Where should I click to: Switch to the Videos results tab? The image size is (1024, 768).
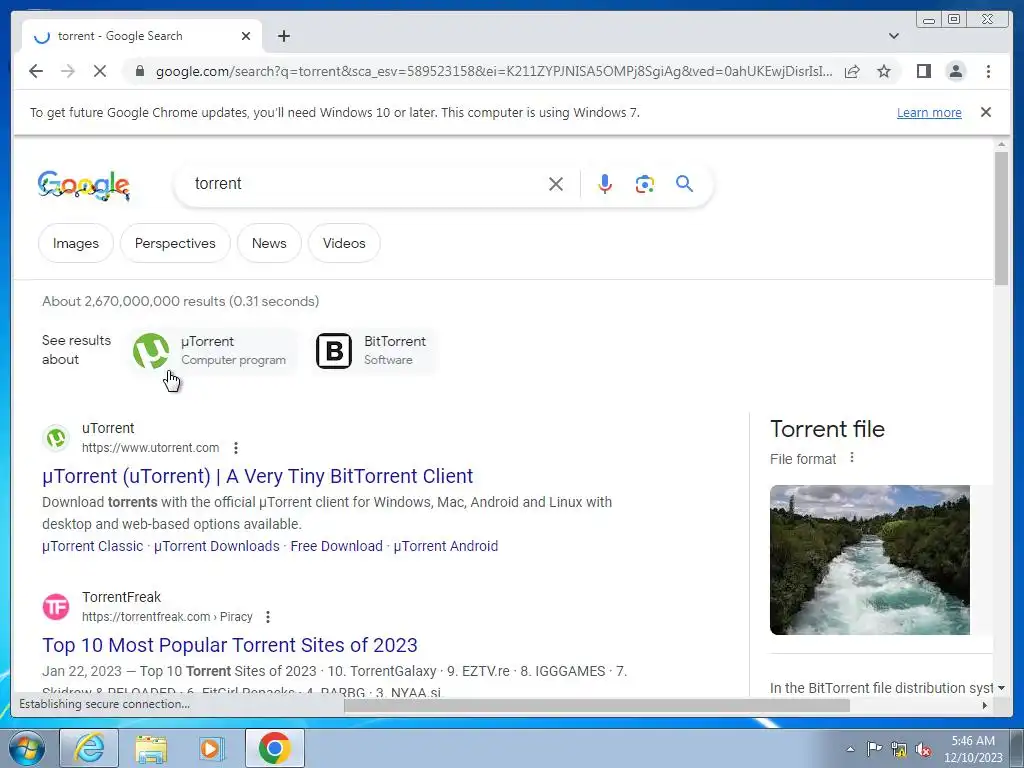click(x=344, y=243)
